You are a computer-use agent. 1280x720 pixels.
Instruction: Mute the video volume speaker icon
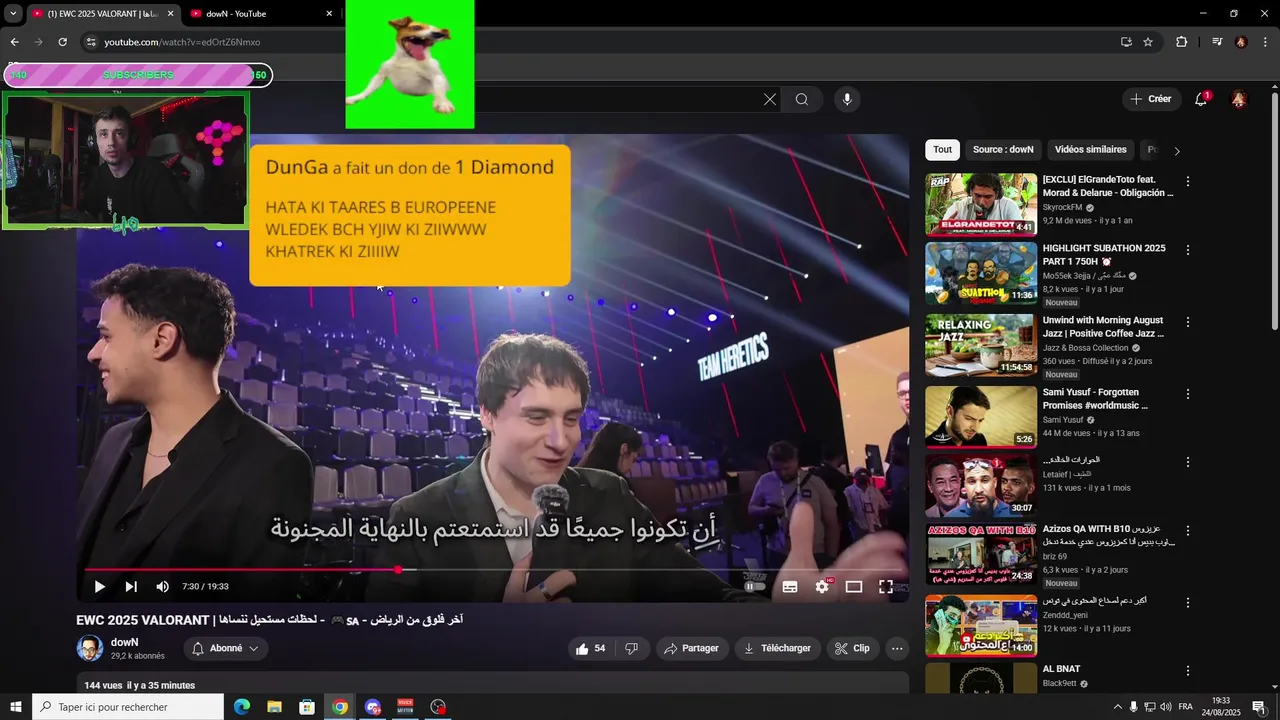click(162, 587)
